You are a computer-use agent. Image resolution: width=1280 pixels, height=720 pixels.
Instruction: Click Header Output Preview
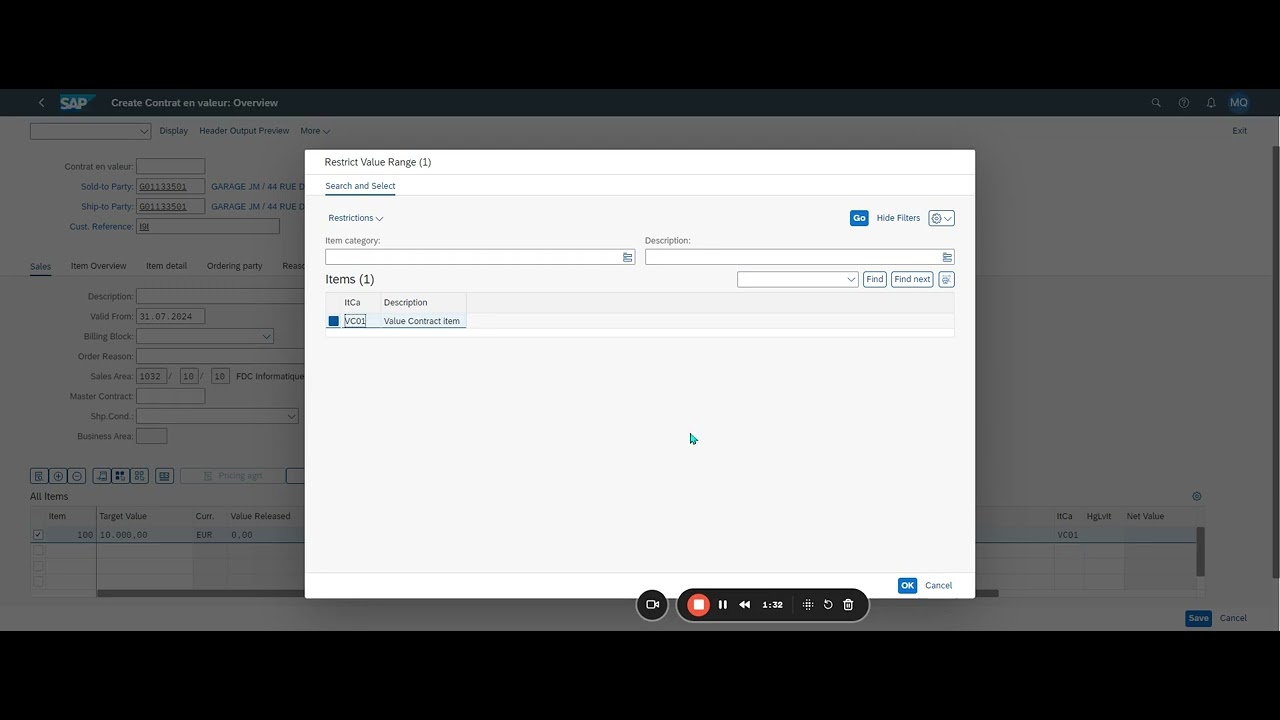pyautogui.click(x=244, y=131)
